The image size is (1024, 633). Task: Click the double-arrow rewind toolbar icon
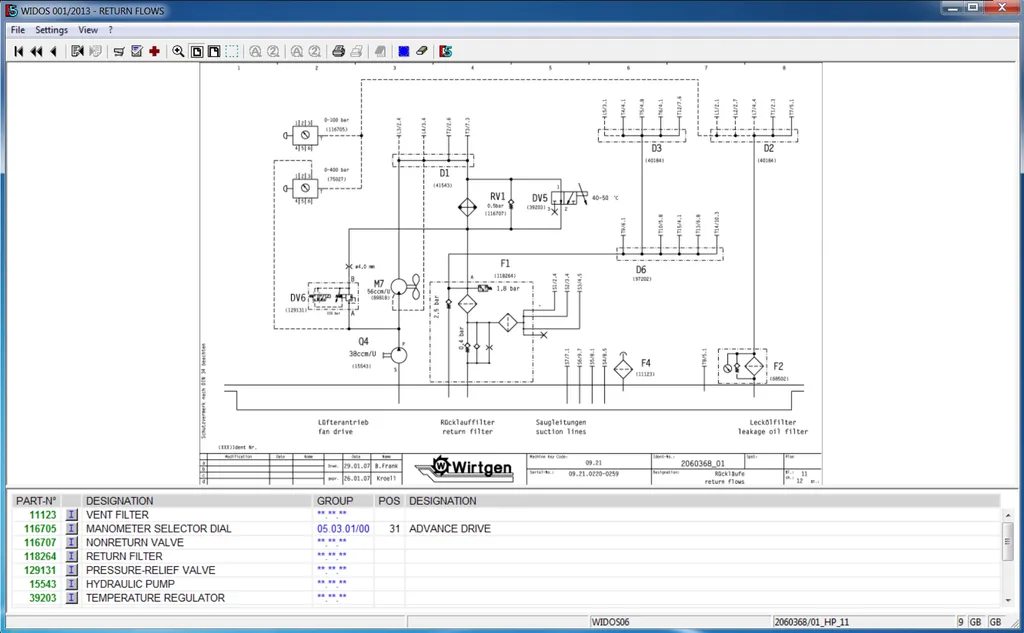[37, 51]
